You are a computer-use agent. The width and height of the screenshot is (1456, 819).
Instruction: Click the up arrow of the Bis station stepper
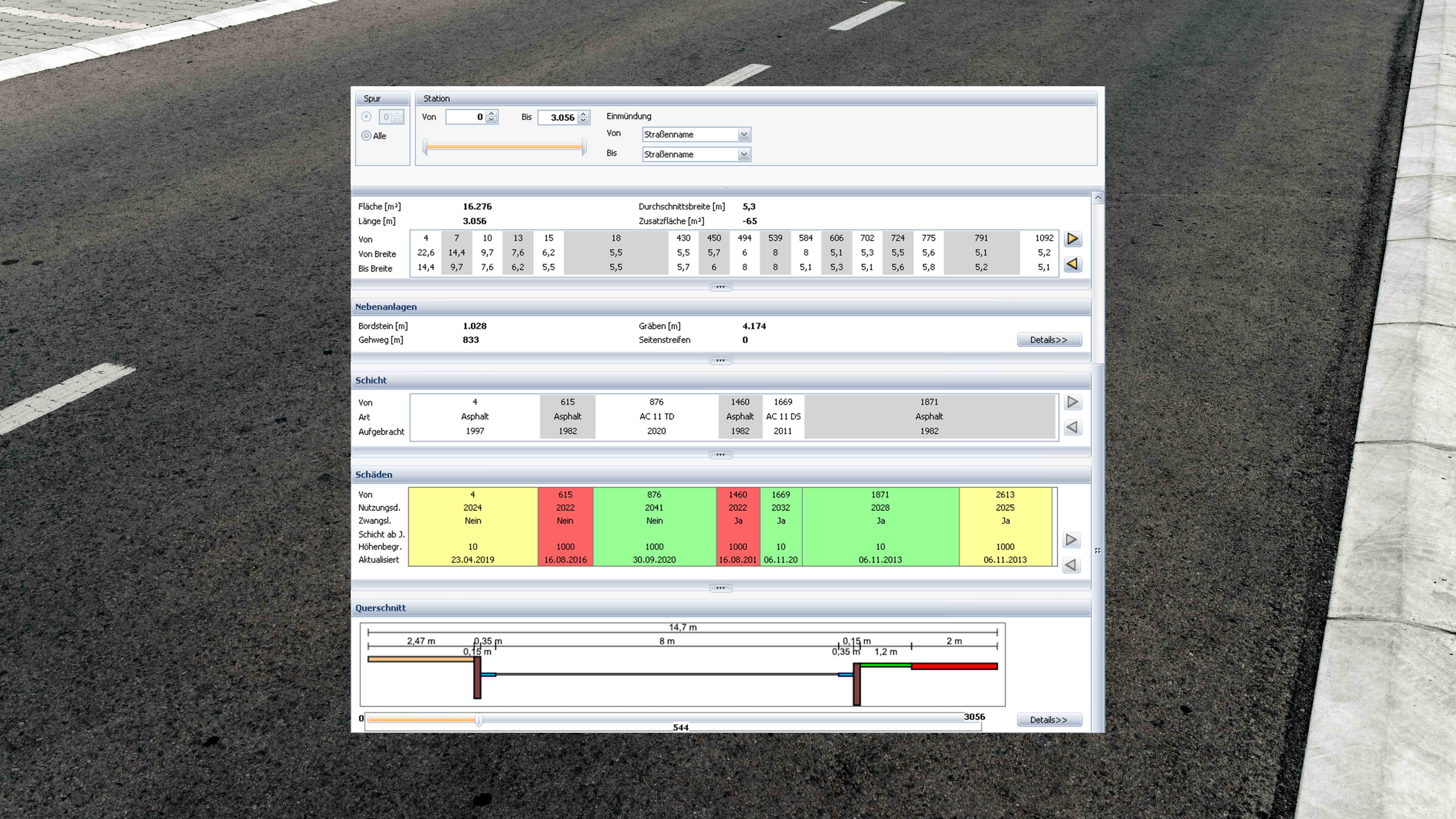pos(584,114)
